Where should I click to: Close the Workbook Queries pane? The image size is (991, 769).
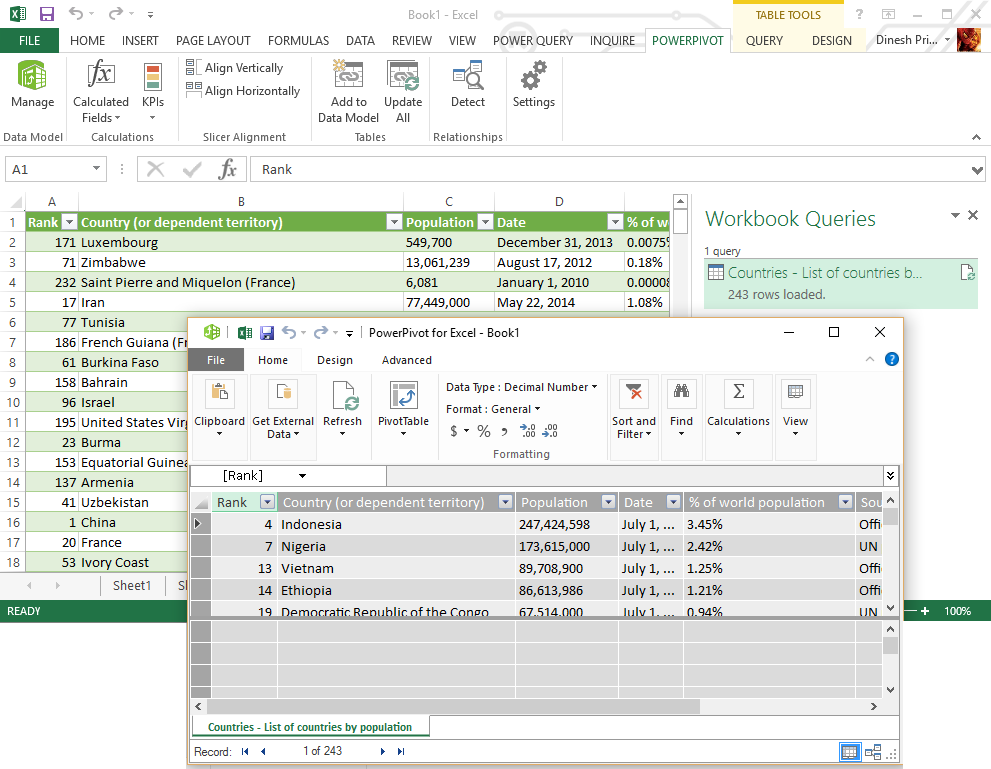[x=973, y=215]
